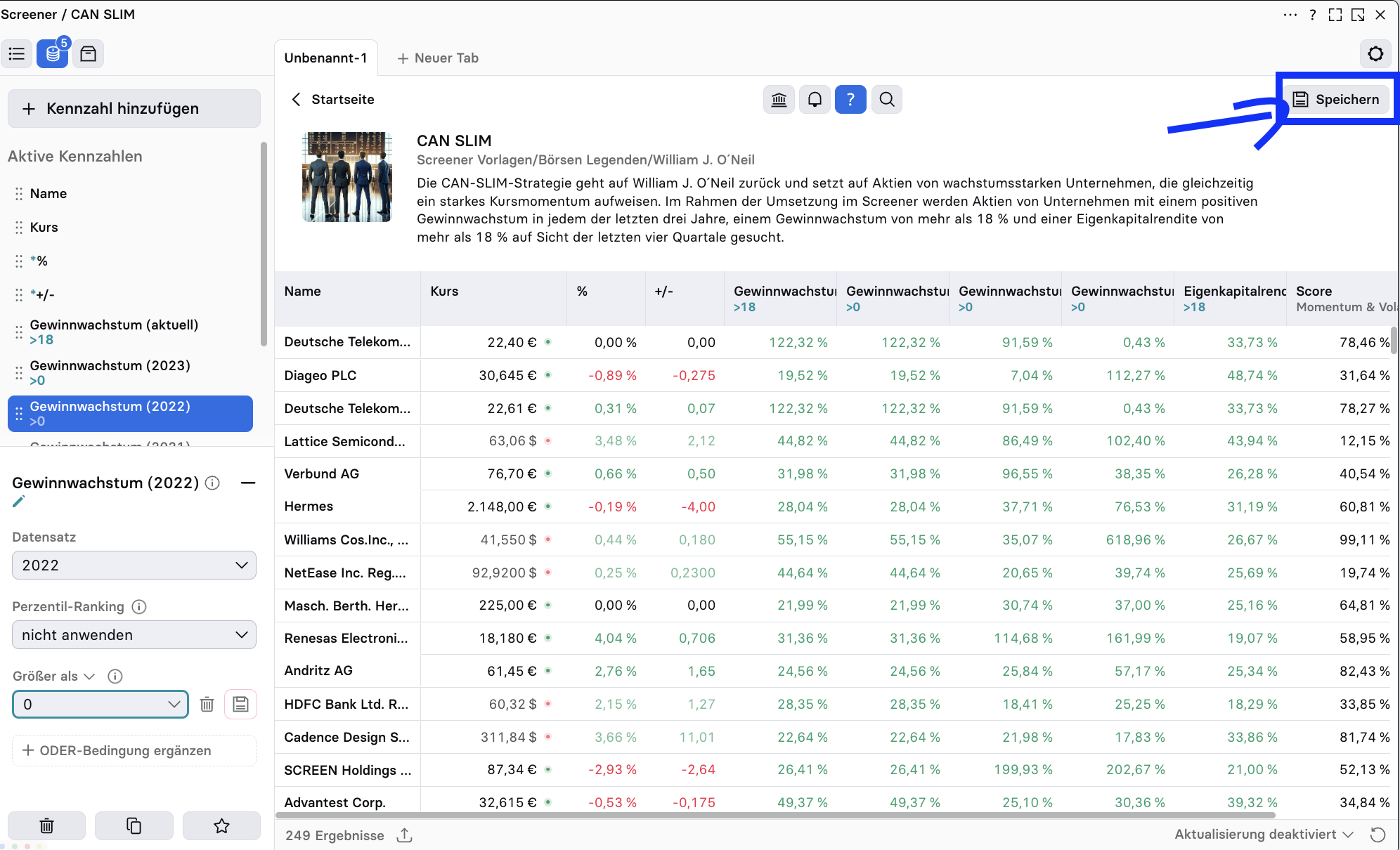Image resolution: width=1400 pixels, height=850 pixels.
Task: Refresh results with the reload icon
Action: pos(1378,835)
